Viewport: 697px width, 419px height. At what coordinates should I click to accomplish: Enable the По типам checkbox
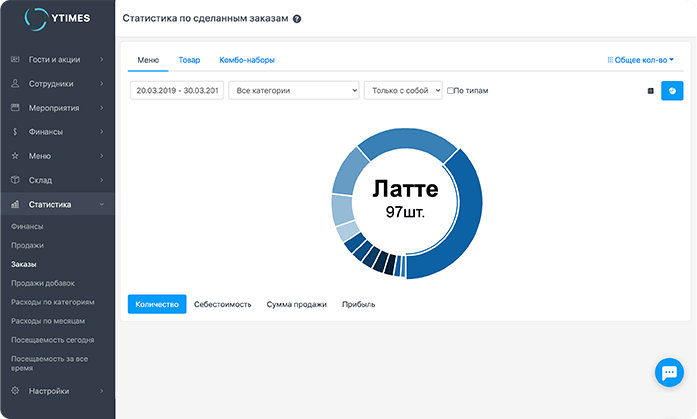click(451, 91)
